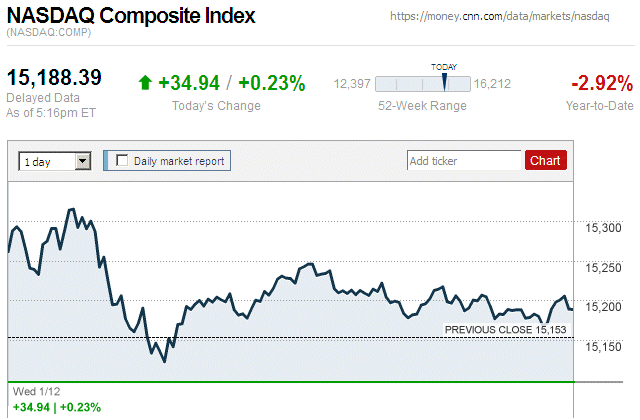Click the PREVIOUS CLOSE 15,153 label

click(512, 329)
